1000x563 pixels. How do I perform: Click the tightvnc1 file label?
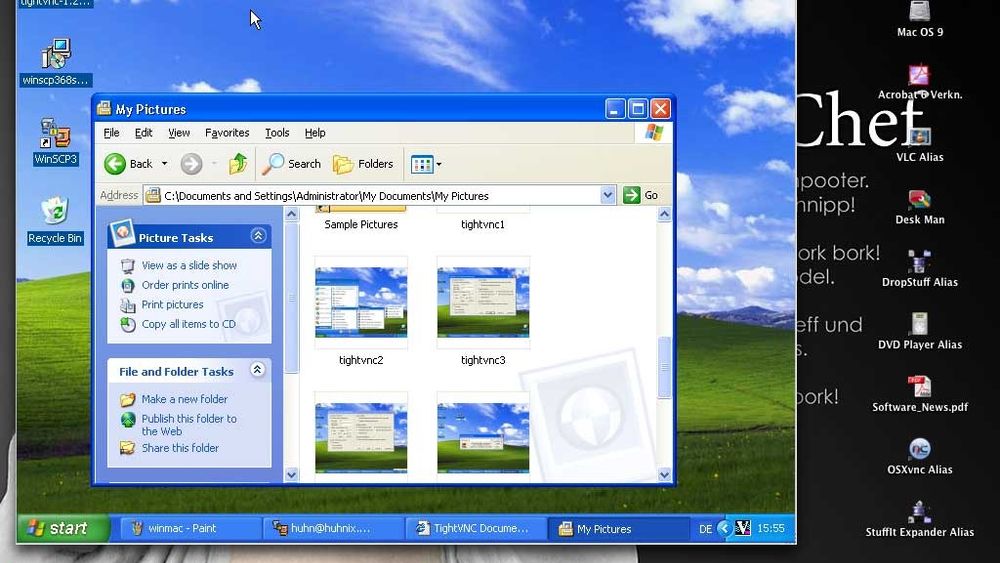tap(483, 224)
